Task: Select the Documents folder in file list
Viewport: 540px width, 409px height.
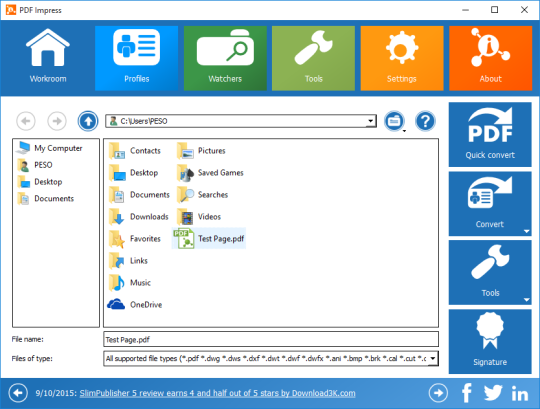Action: click(x=139, y=195)
